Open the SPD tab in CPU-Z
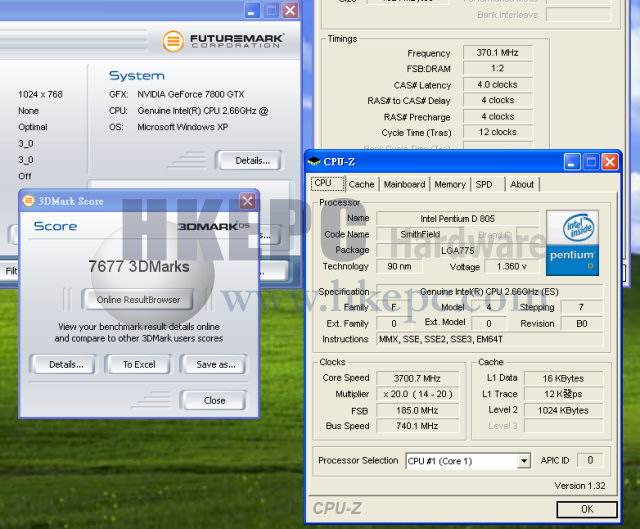This screenshot has height=529, width=640. click(484, 184)
